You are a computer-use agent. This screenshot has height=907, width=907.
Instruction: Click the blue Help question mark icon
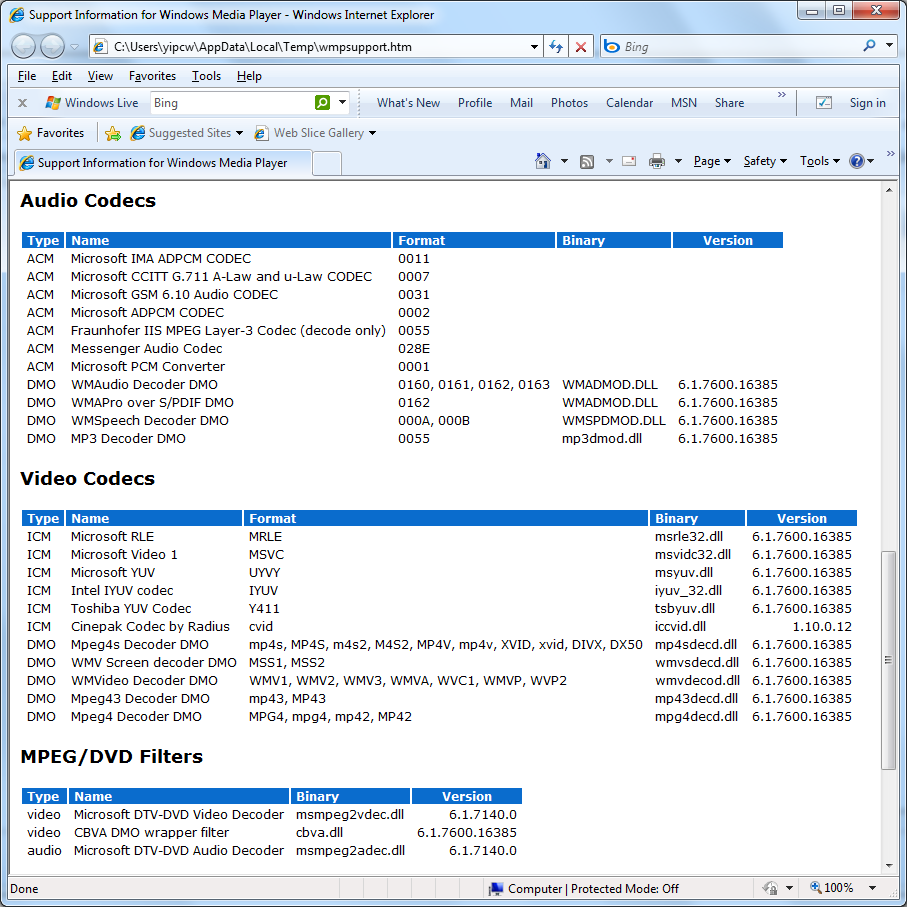pyautogui.click(x=857, y=161)
